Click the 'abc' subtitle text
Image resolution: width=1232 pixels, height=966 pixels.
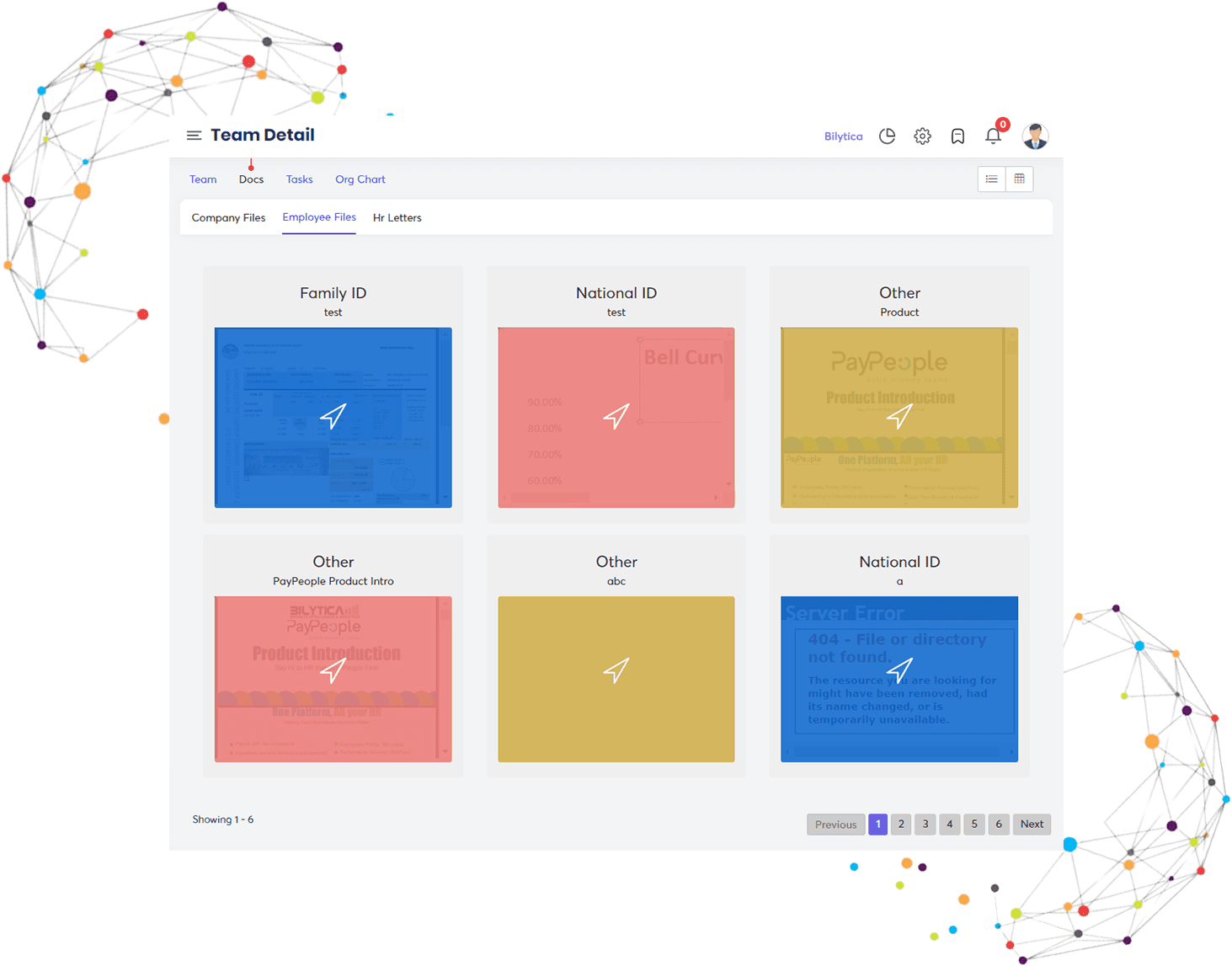(616, 581)
